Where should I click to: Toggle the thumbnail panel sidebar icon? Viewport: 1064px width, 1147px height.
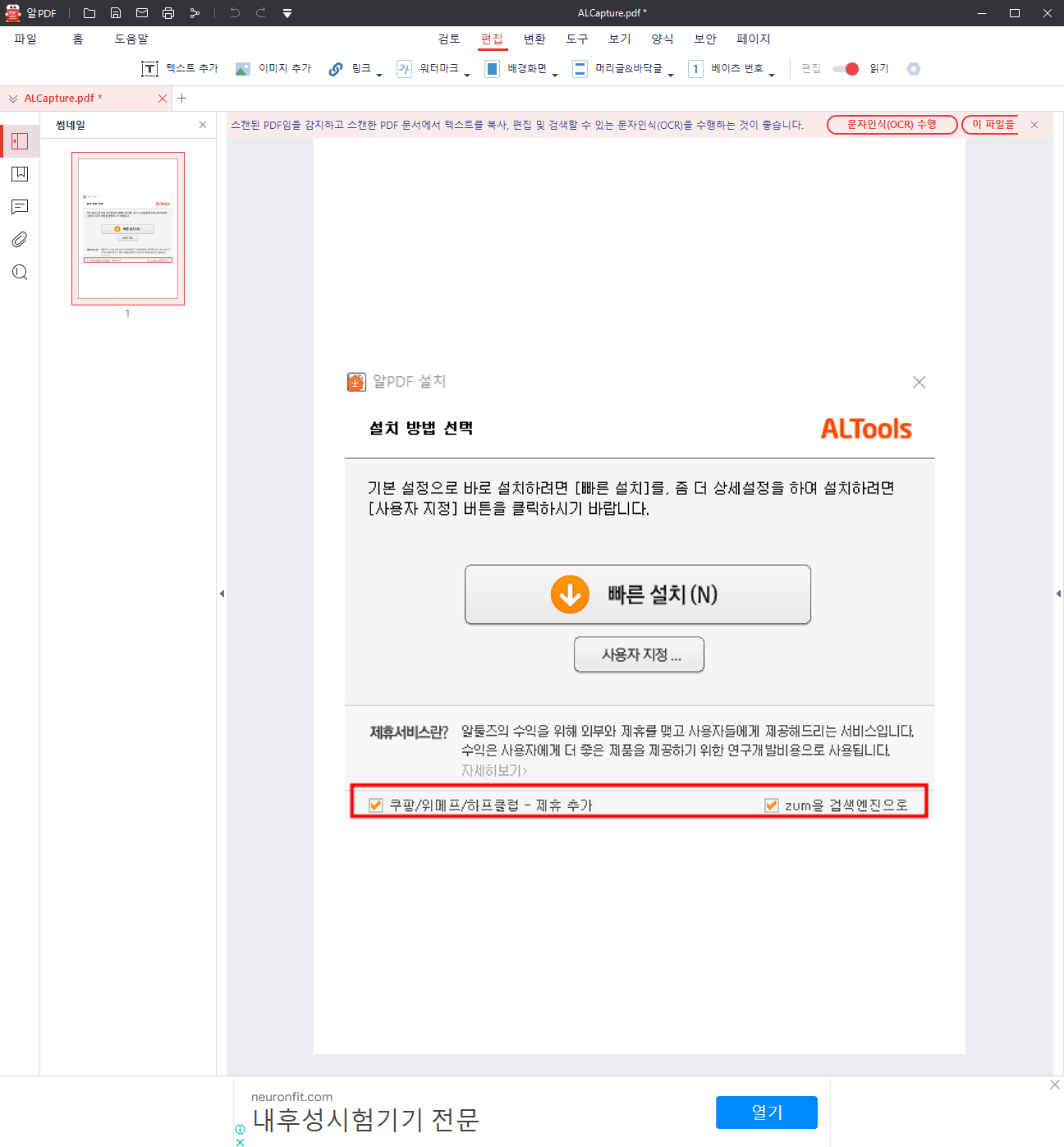click(x=20, y=141)
